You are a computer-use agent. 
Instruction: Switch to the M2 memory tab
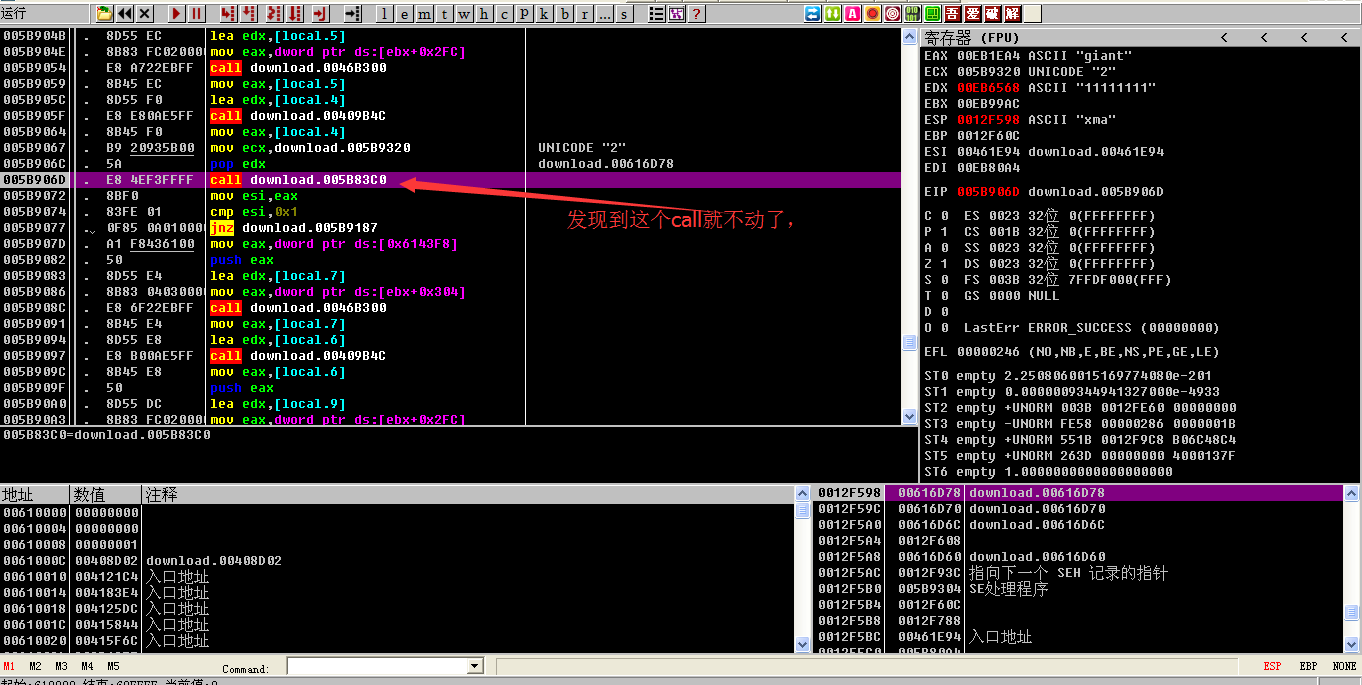(35, 666)
